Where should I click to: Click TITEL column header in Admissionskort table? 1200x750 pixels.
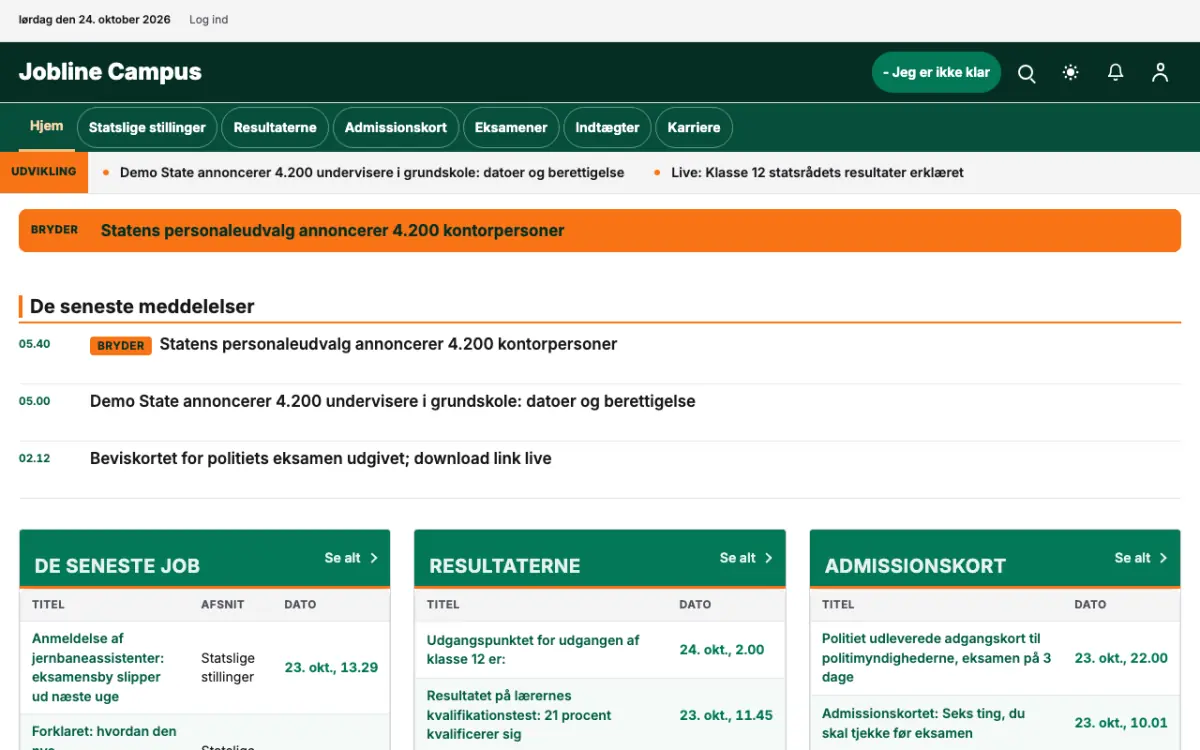(x=838, y=604)
